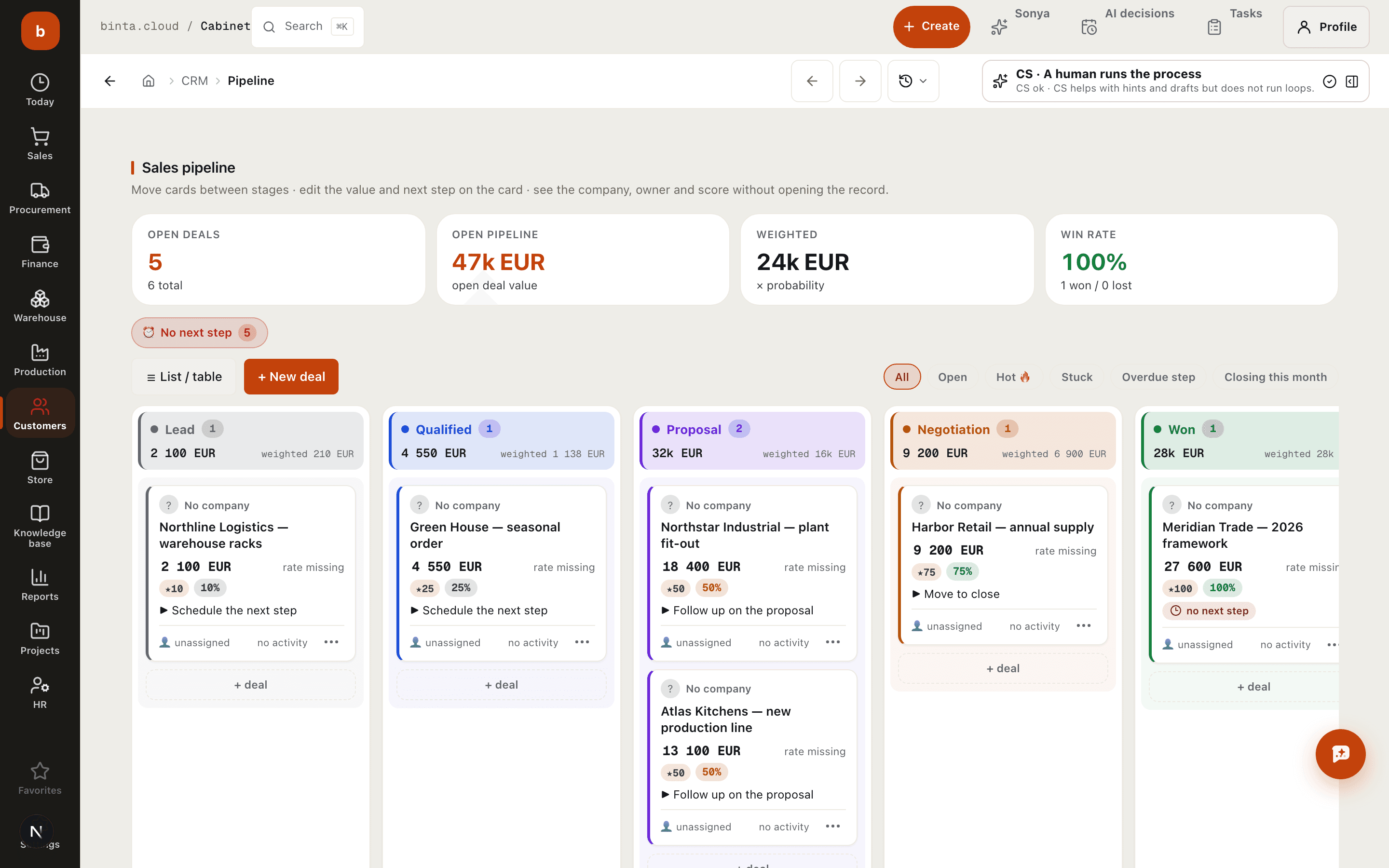Screen dimensions: 1389x868
Task: Open the history dropdown button
Action: coord(912,81)
